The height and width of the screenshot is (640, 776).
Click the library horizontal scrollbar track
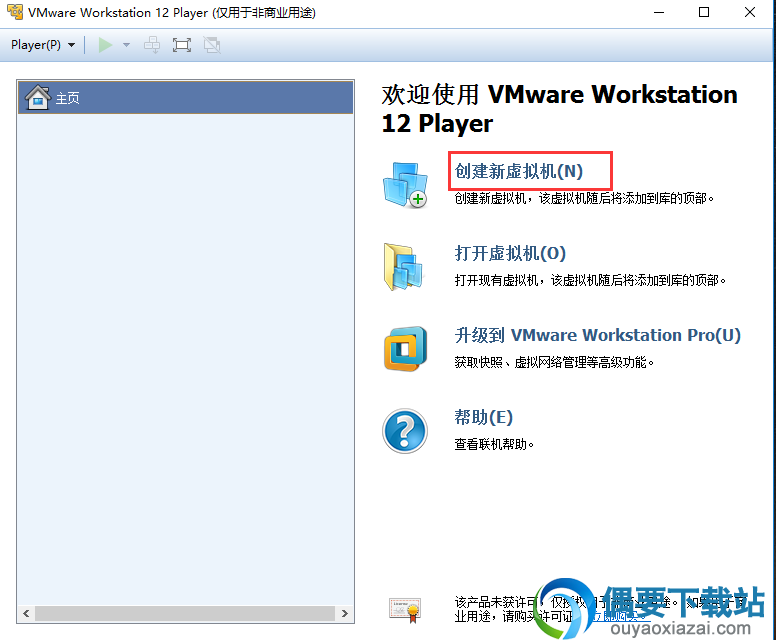click(186, 614)
